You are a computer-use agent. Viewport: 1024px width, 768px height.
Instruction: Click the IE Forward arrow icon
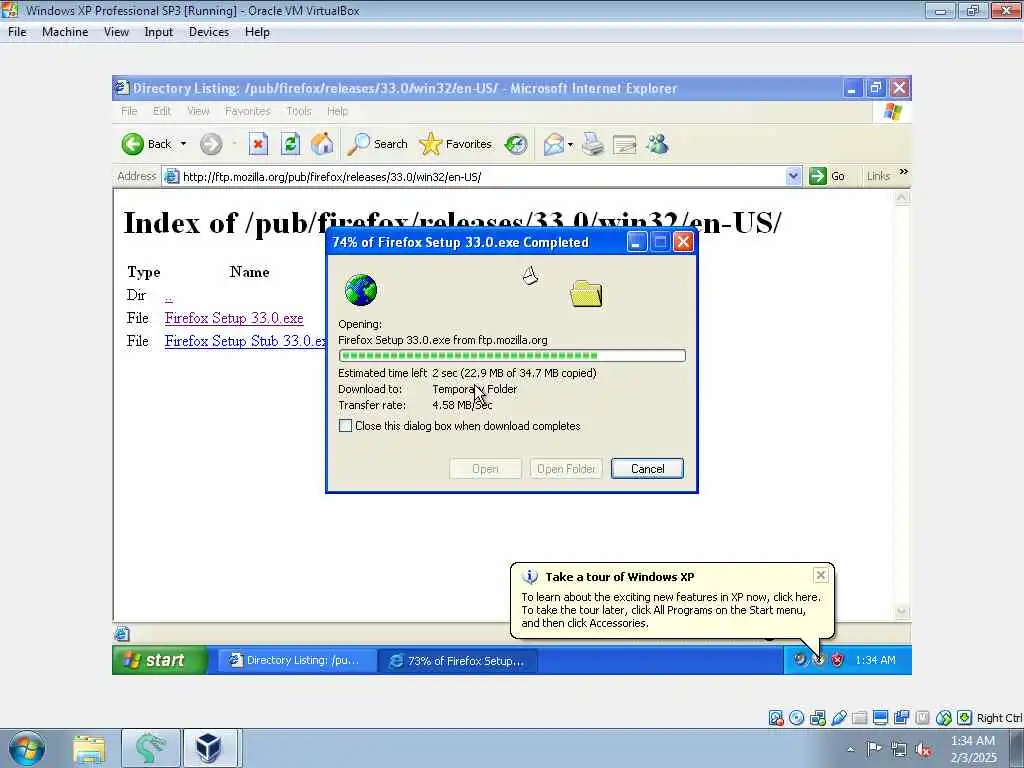(x=211, y=144)
